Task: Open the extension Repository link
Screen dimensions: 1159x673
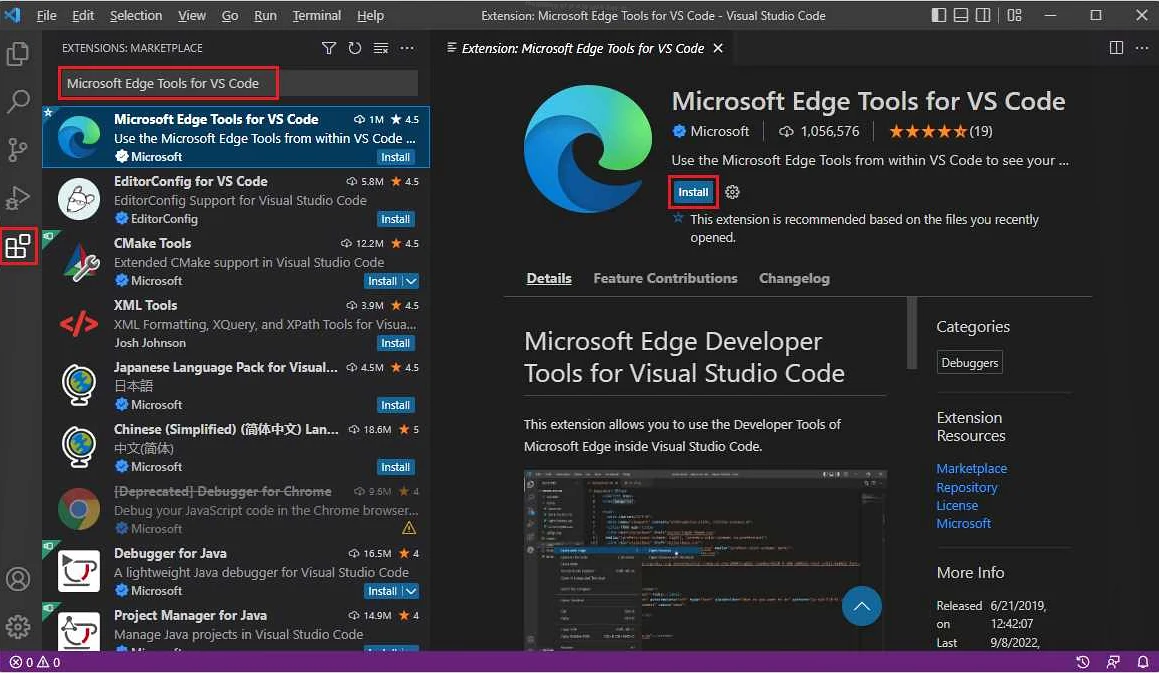Action: (967, 487)
